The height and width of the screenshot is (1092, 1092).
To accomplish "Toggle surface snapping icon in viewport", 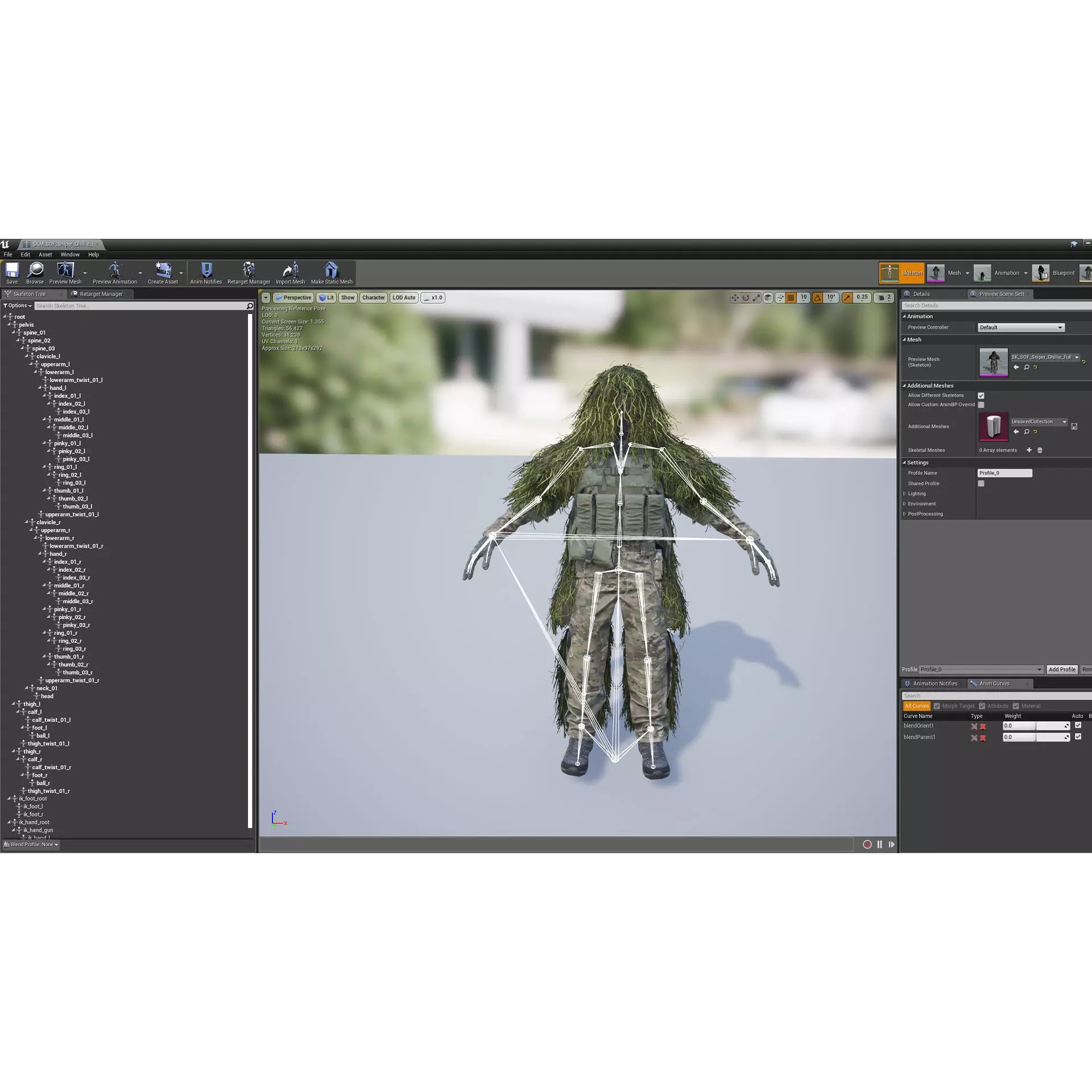I will 780,297.
